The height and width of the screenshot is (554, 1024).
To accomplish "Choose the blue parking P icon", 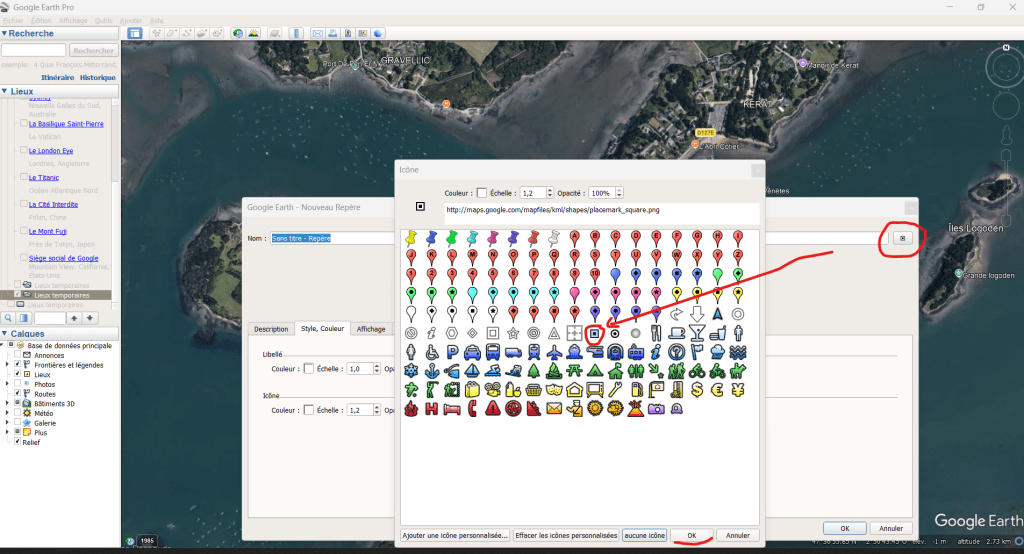I will coord(452,353).
